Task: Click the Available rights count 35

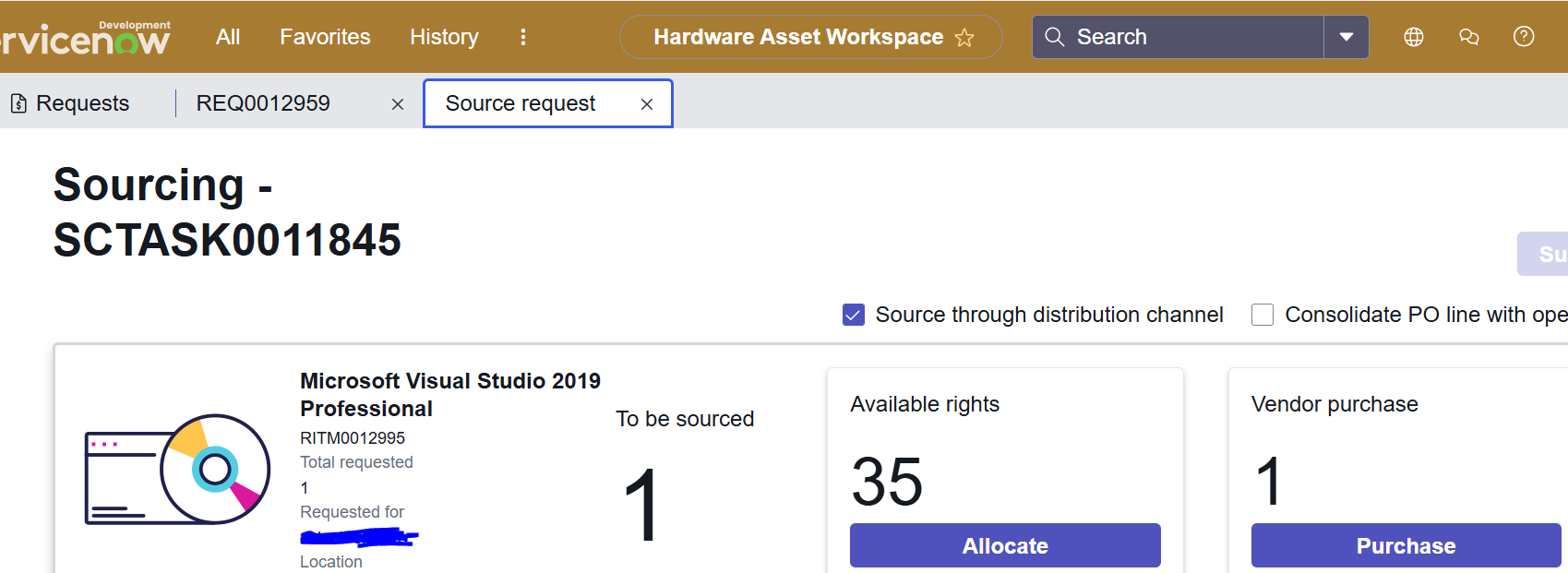Action: point(887,482)
